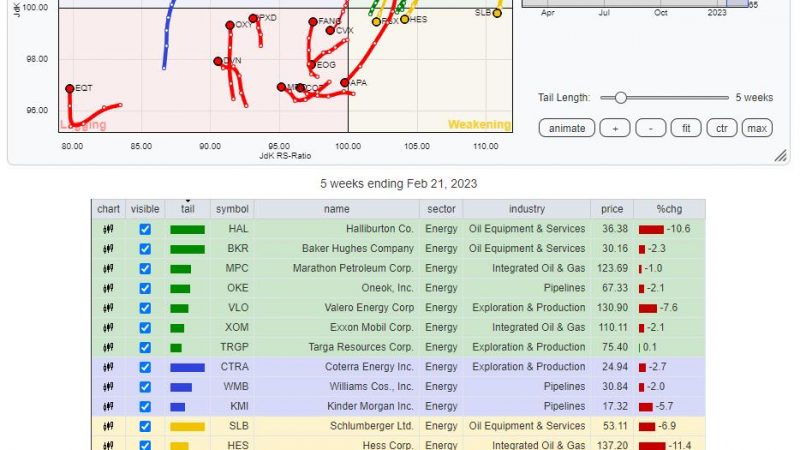This screenshot has width=800, height=450.
Task: Sort table by price column
Action: [612, 209]
